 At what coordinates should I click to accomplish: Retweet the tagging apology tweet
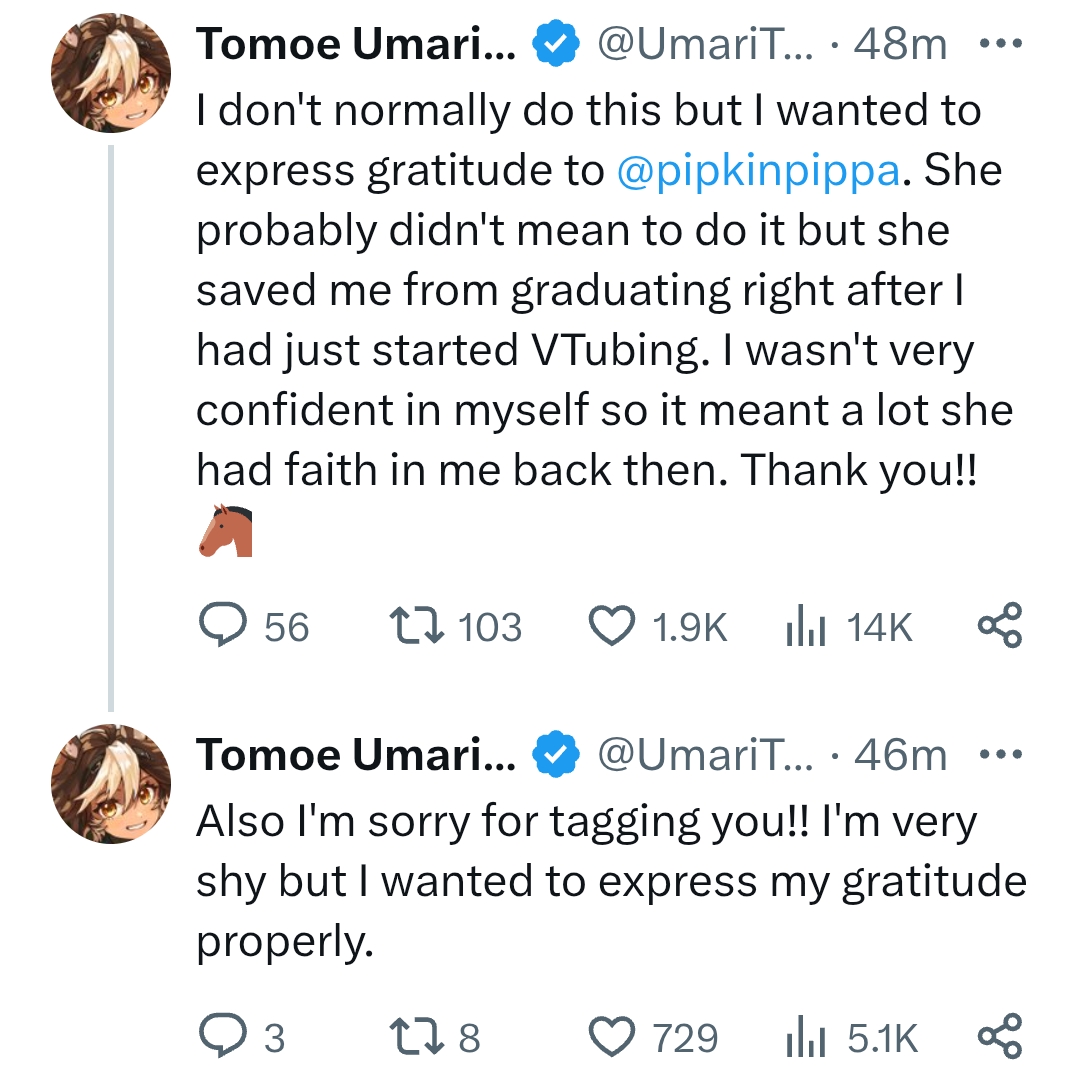point(415,1037)
